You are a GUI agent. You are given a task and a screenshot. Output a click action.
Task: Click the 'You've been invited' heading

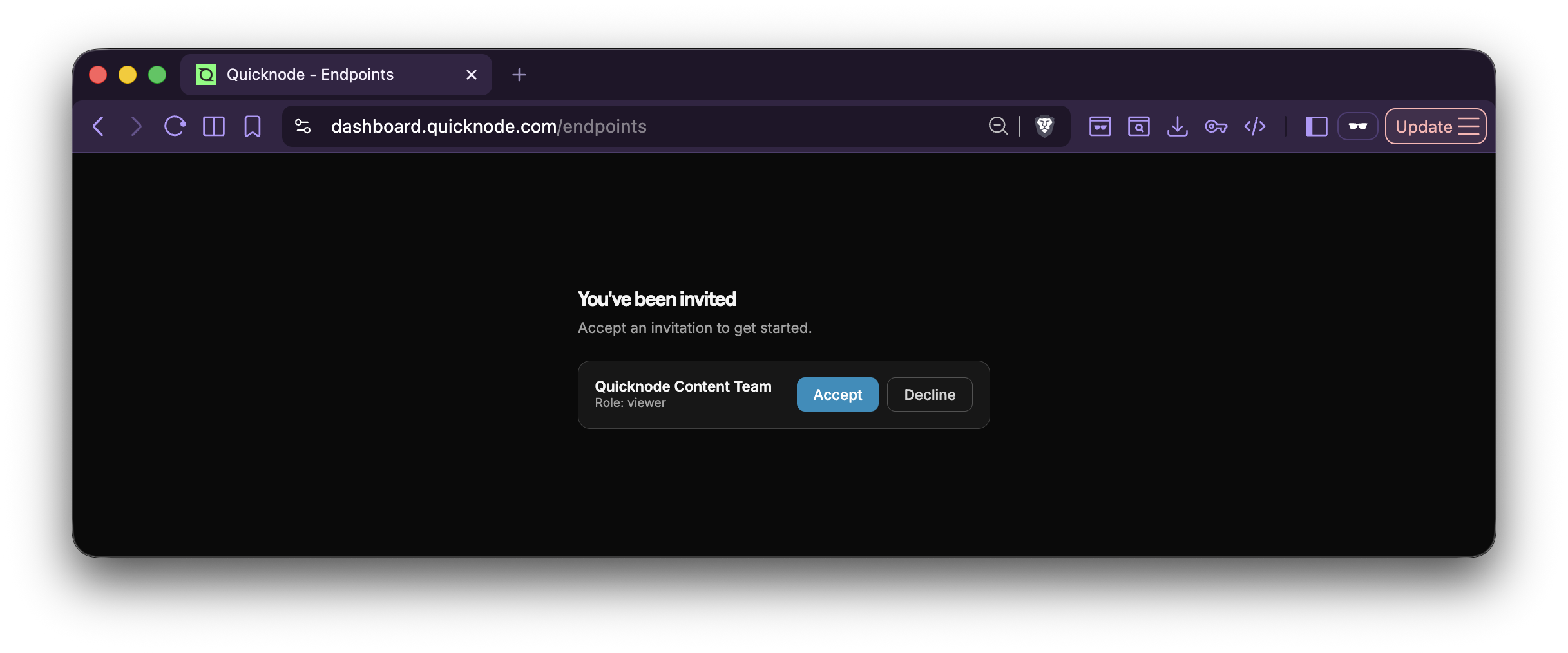pos(656,299)
